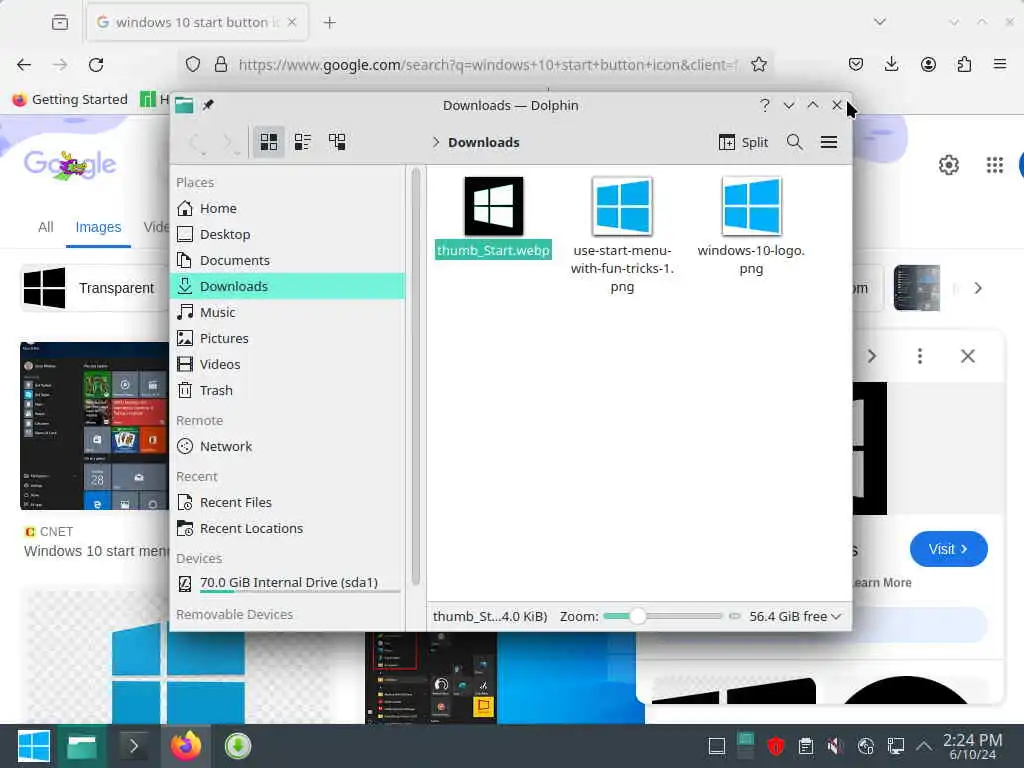Open Google quick settings gear
The image size is (1024, 768).
(x=948, y=165)
